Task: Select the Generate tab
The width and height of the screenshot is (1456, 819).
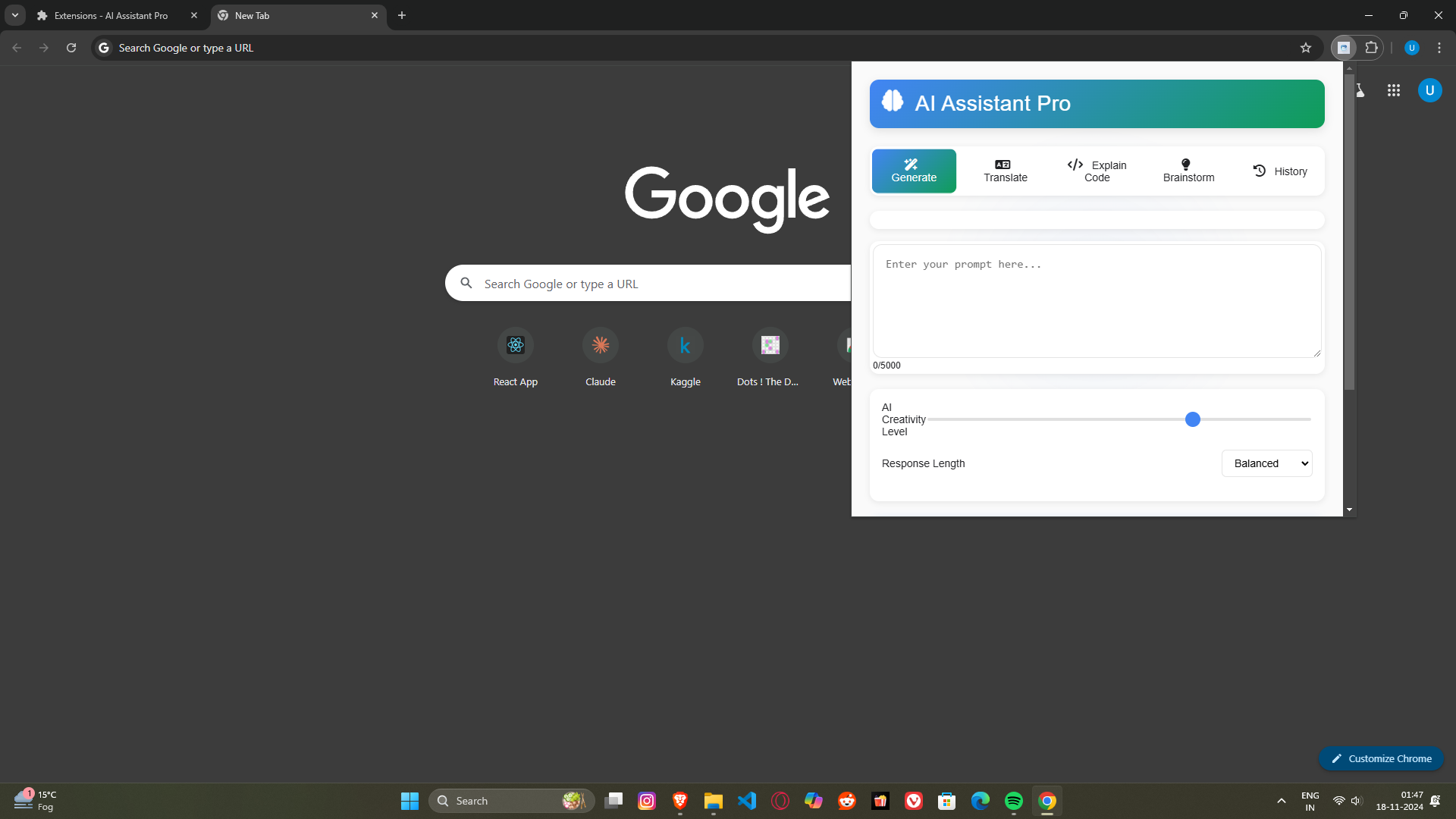Action: pos(913,171)
